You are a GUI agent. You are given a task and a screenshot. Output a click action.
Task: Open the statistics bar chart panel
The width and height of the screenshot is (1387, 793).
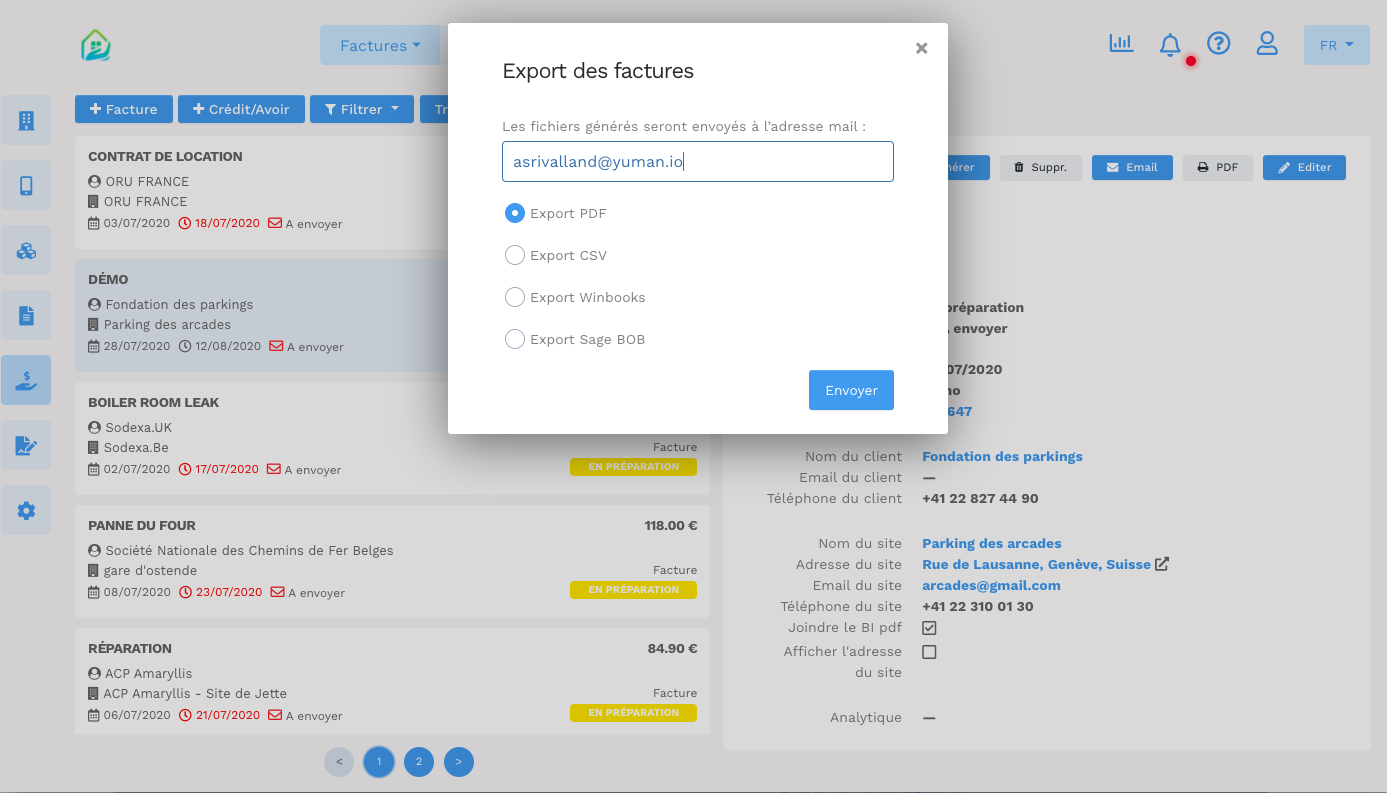pos(1120,43)
